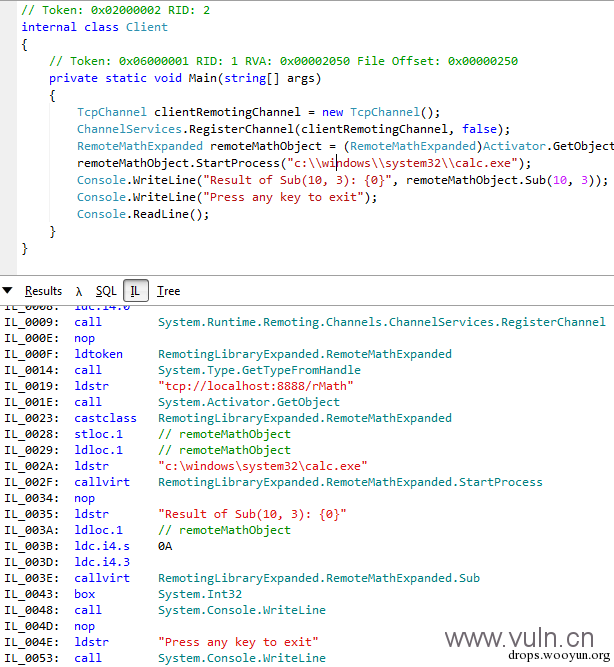
Task: Select IL_000F ldtoken row
Action: coord(228,354)
